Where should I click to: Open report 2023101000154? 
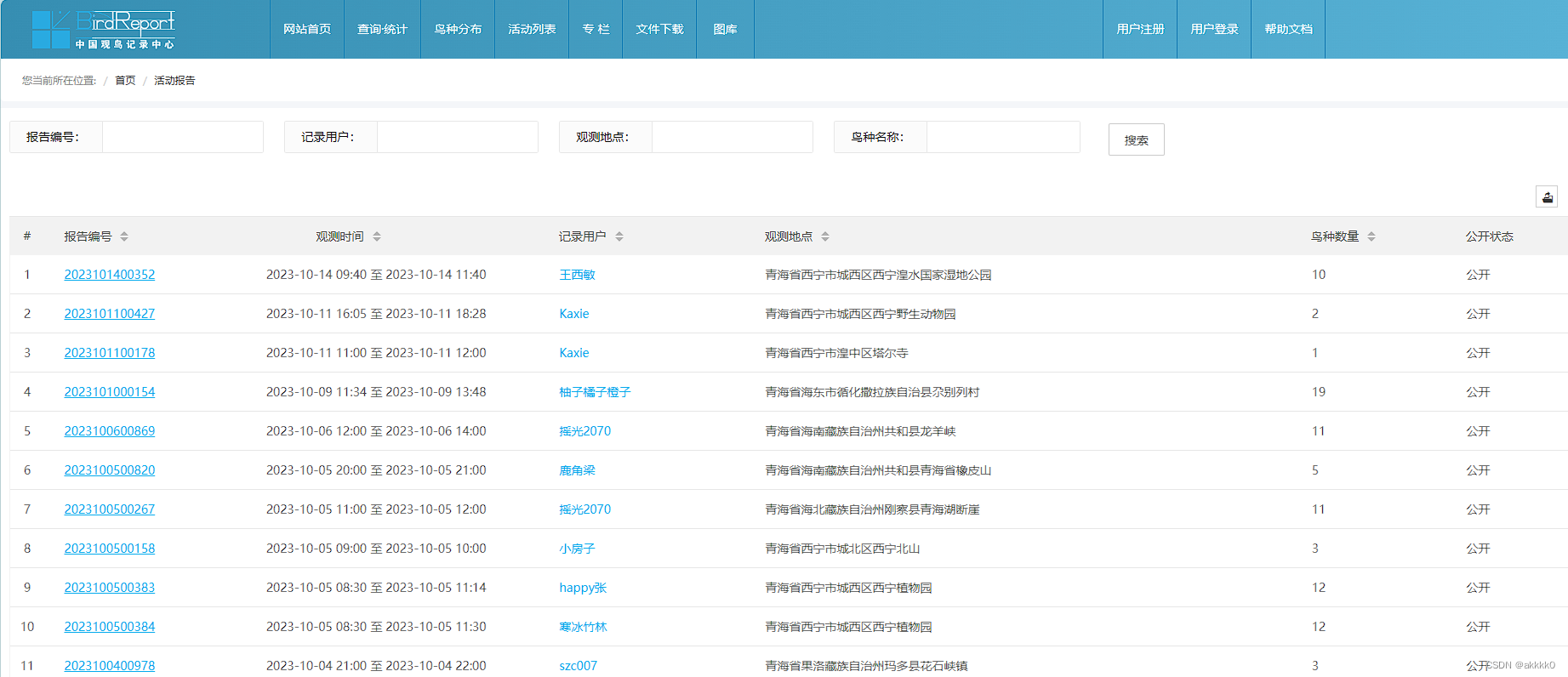(110, 392)
